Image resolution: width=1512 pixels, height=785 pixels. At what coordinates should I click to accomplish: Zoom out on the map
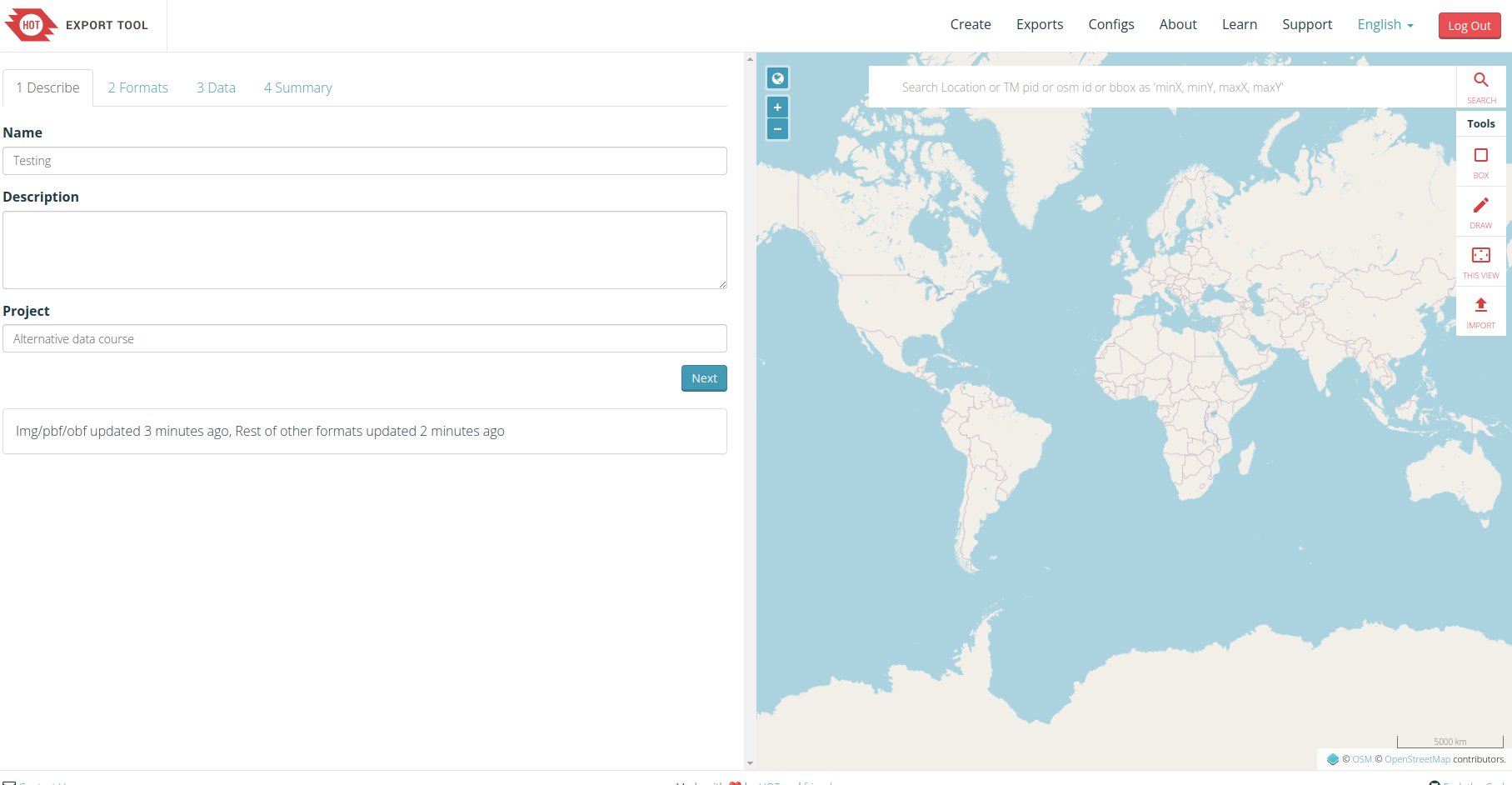click(777, 129)
